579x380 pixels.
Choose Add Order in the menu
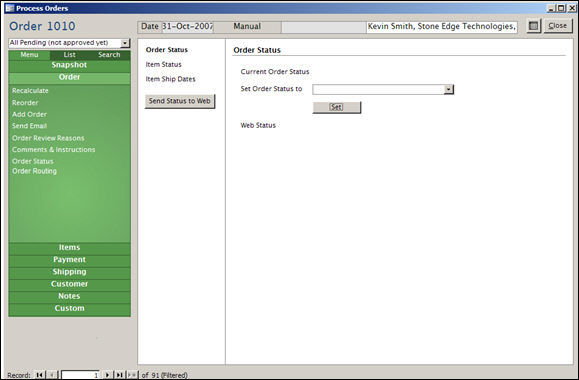click(x=29, y=114)
